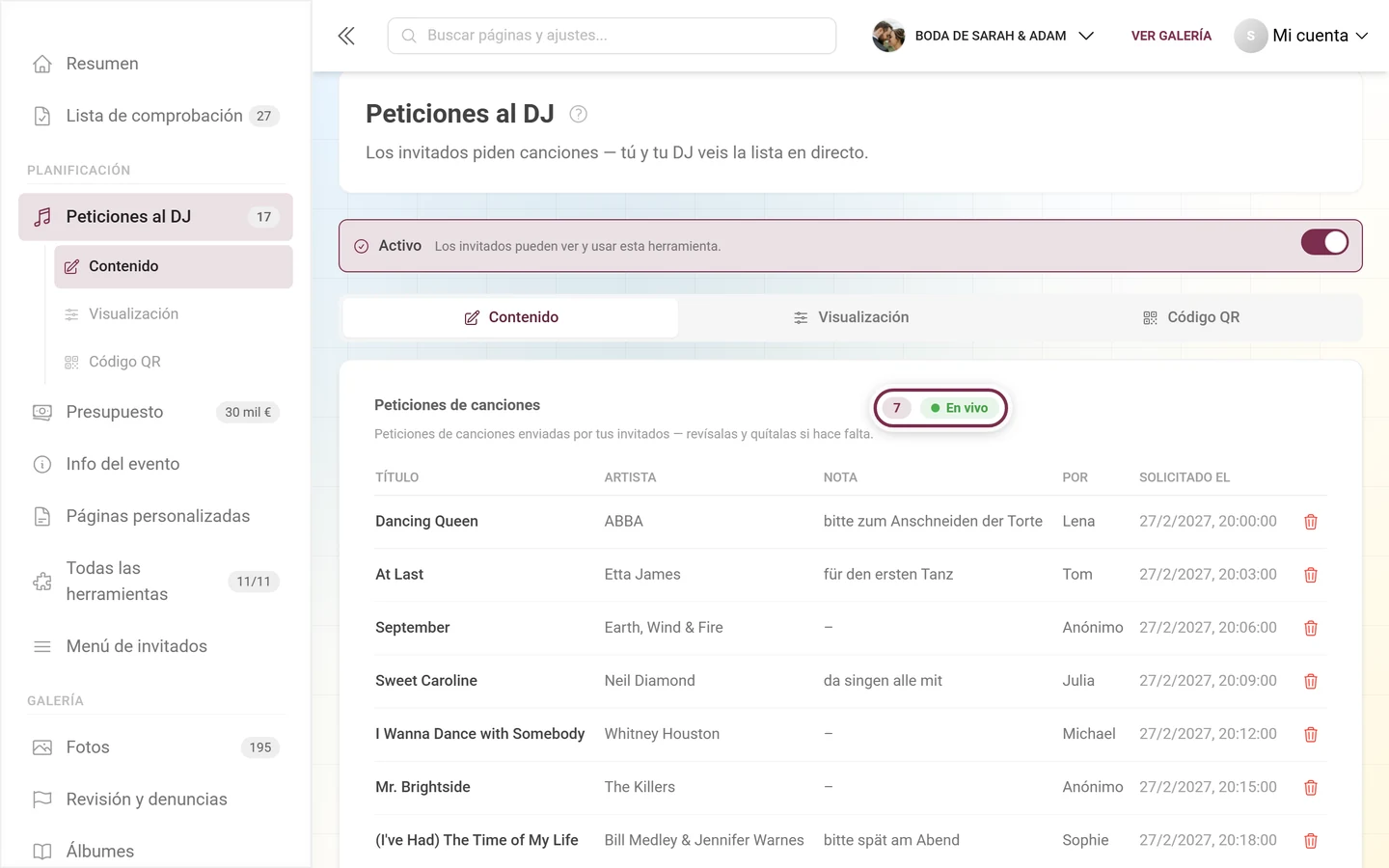Image resolution: width=1389 pixels, height=868 pixels.
Task: Toggle the Activo tool switch off
Action: pos(1324,242)
